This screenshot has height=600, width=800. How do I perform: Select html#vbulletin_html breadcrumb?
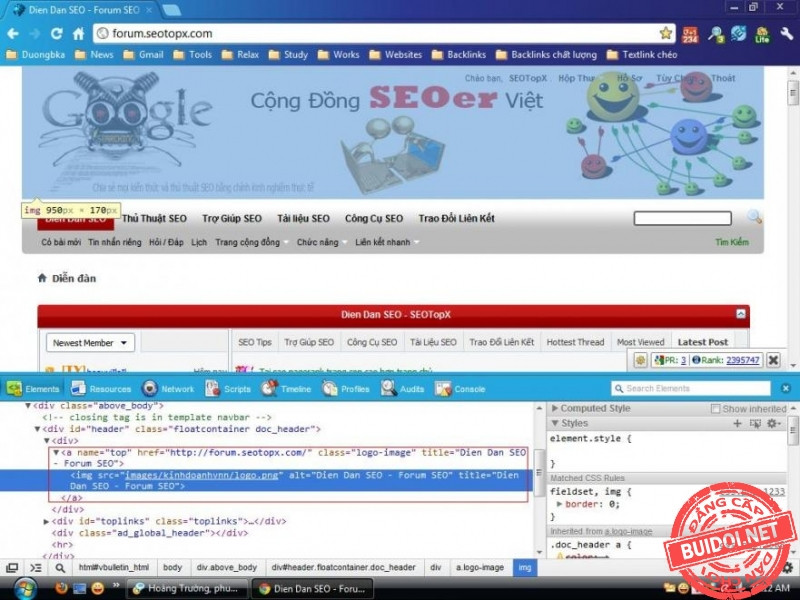114,567
